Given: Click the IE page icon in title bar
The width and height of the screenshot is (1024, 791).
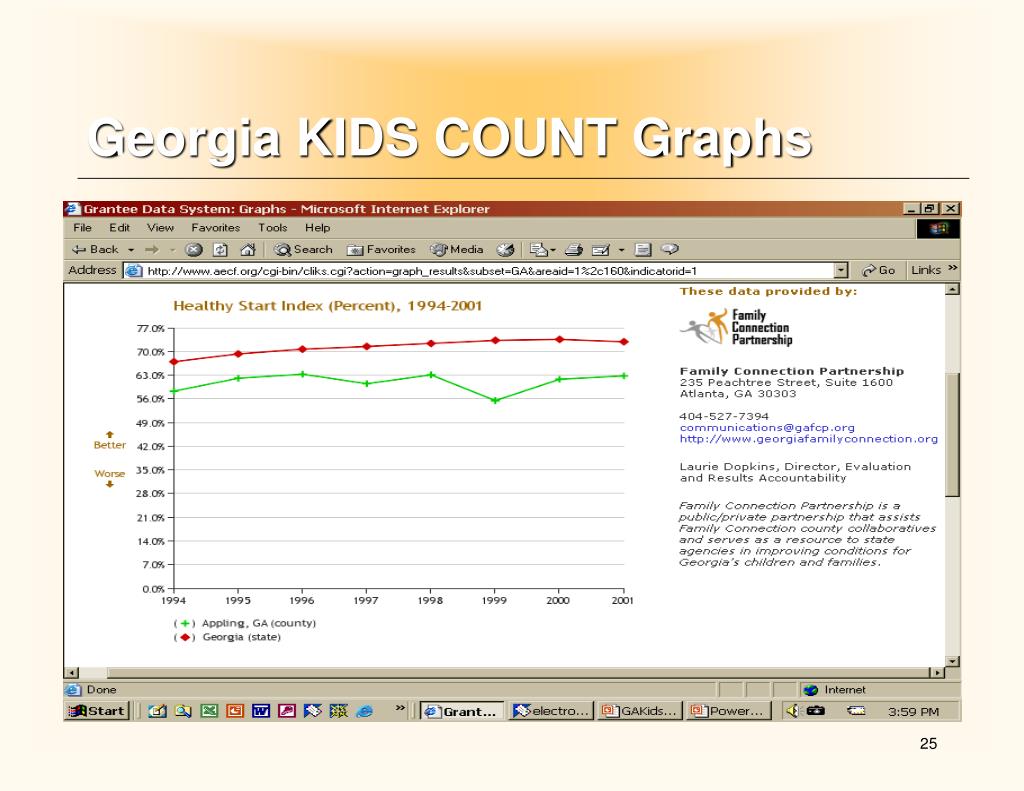Looking at the screenshot, I should point(73,209).
